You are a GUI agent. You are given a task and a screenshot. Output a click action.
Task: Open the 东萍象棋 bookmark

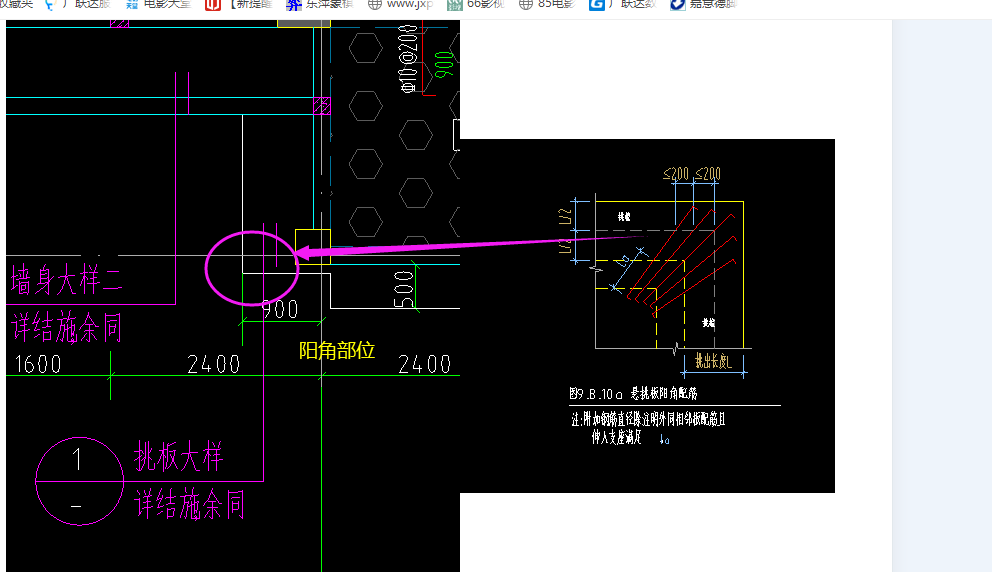[319, 4]
